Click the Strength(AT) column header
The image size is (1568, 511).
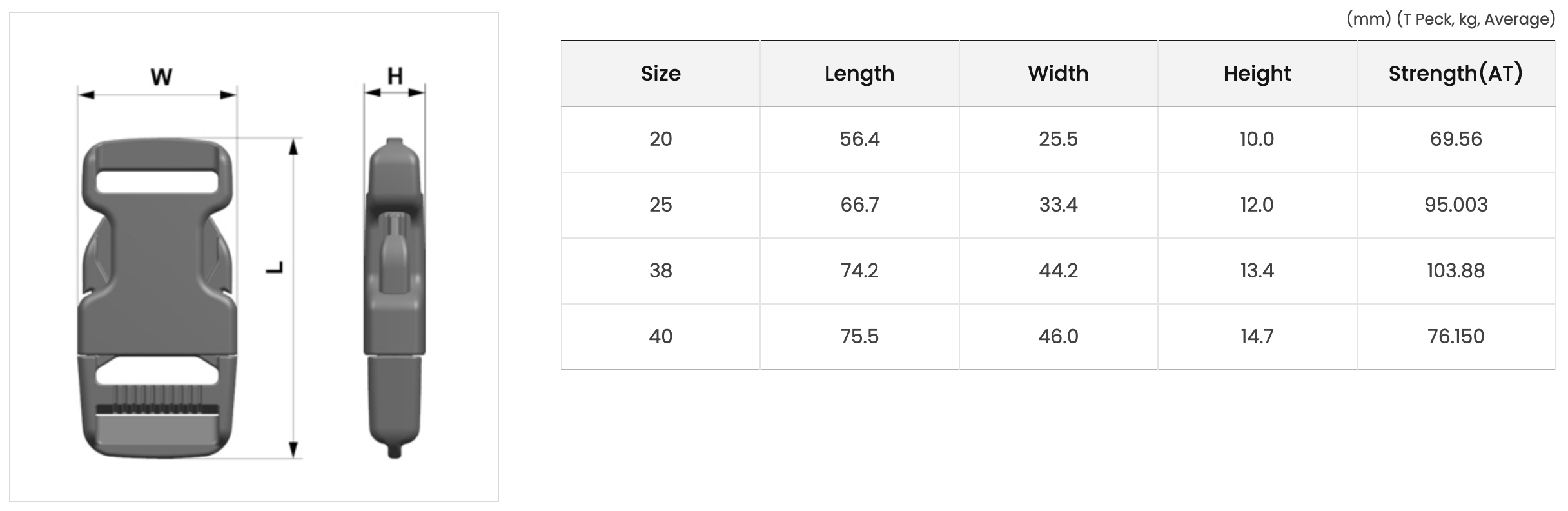click(1456, 74)
